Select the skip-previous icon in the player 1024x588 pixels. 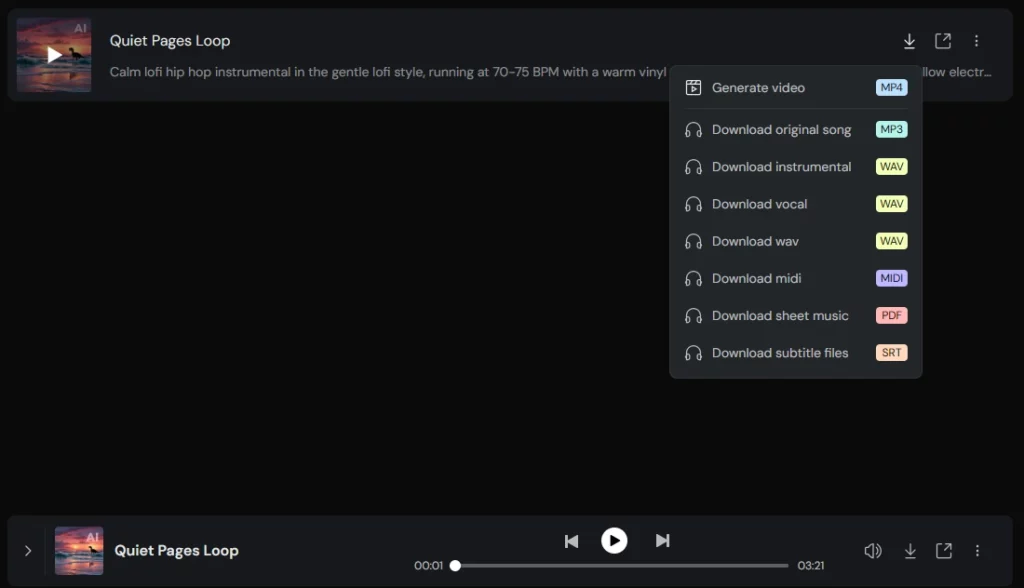pyautogui.click(x=571, y=540)
